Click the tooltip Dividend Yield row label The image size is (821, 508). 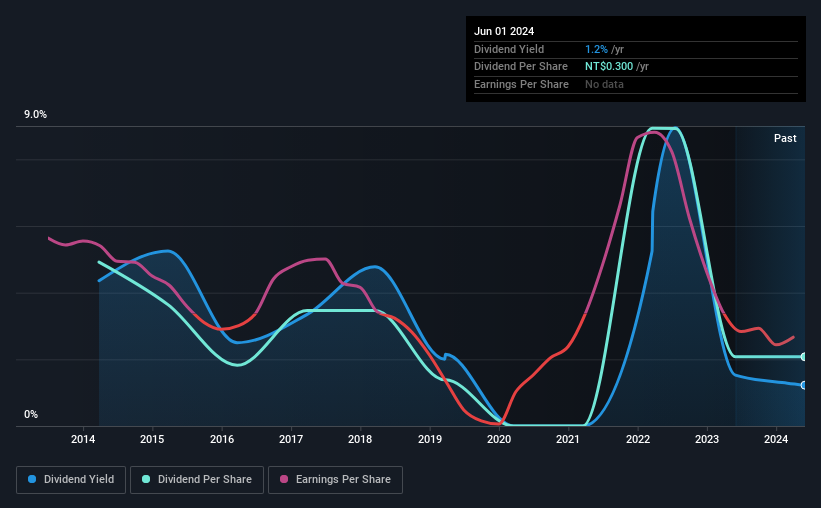click(509, 49)
